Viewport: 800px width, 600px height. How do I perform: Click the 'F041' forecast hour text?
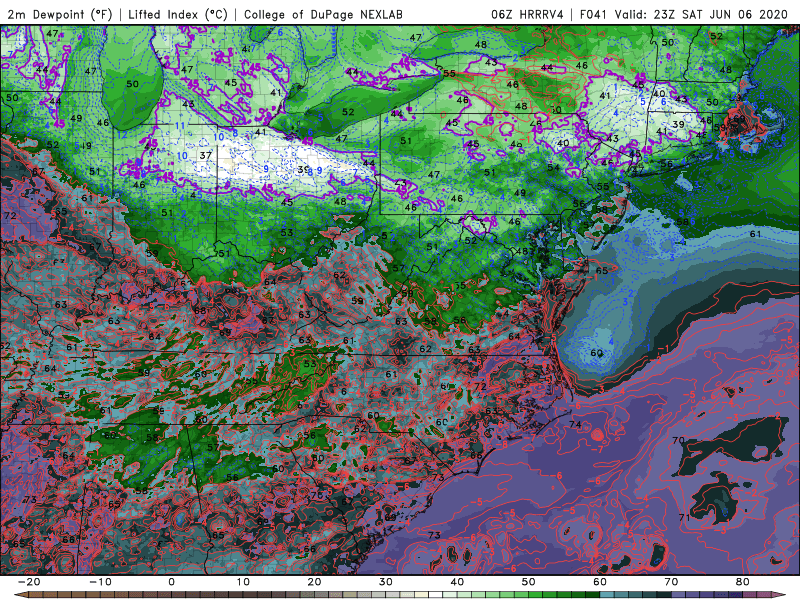click(x=594, y=15)
